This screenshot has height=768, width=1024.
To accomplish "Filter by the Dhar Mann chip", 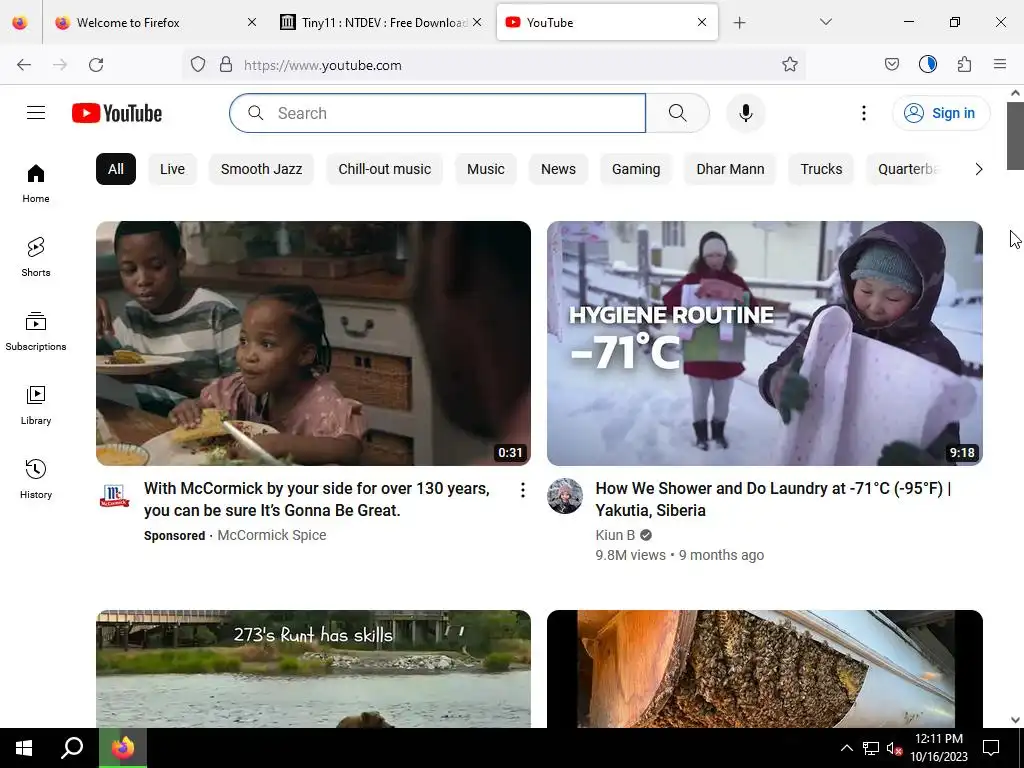I will 730,169.
